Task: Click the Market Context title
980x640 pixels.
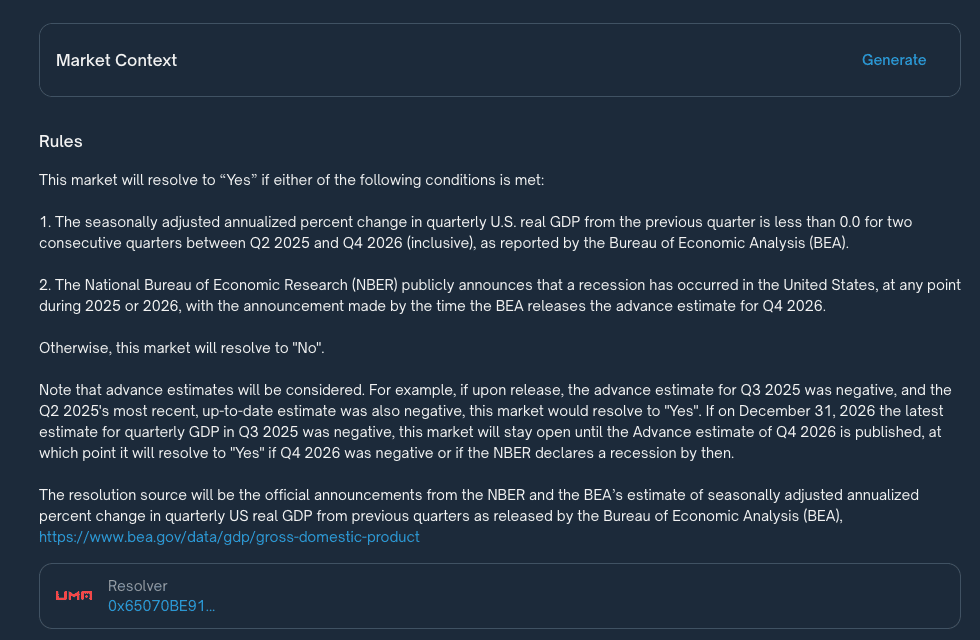Action: (x=116, y=60)
